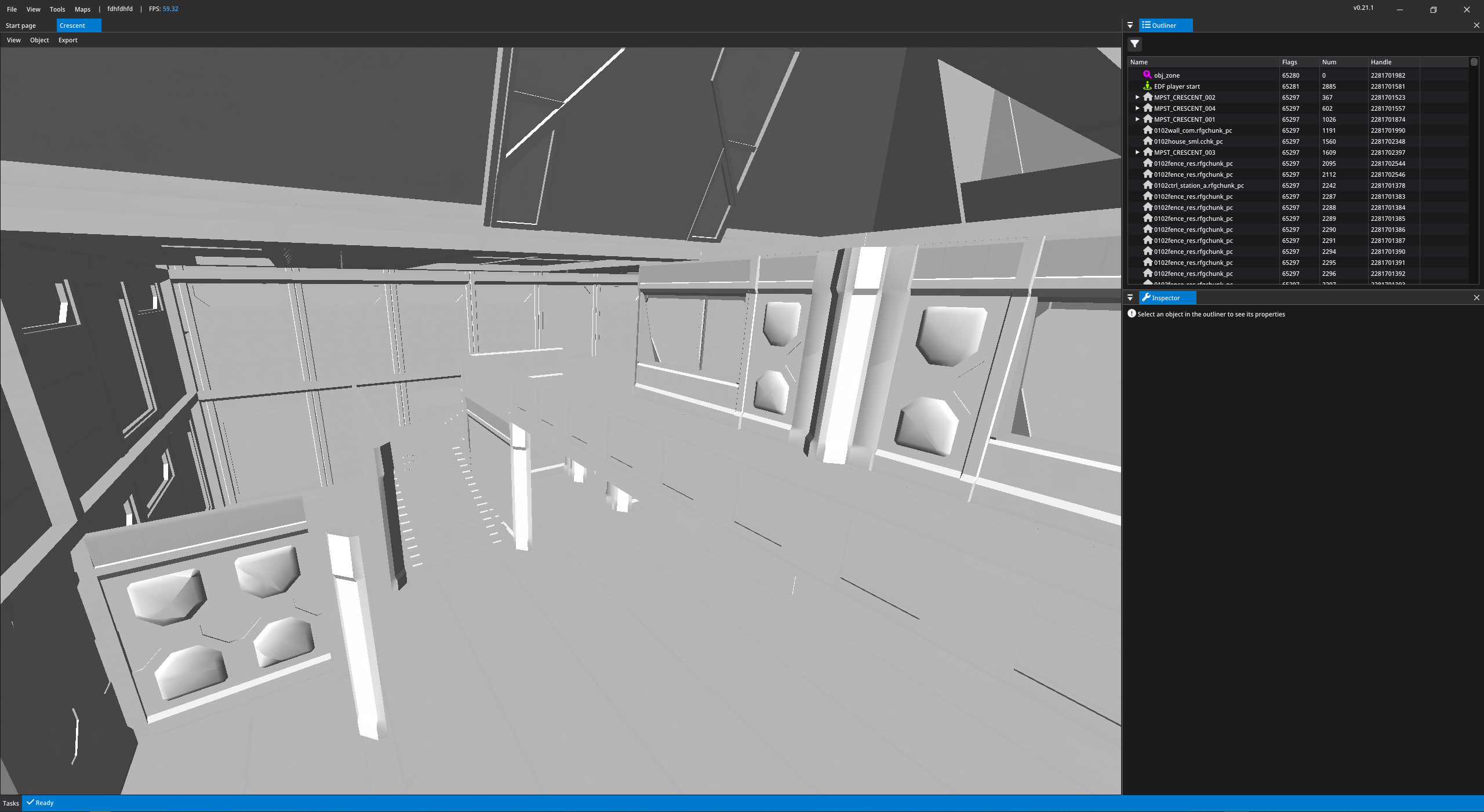Click the house icon beside 0102house_sml.cchk_pc

pos(1148,141)
